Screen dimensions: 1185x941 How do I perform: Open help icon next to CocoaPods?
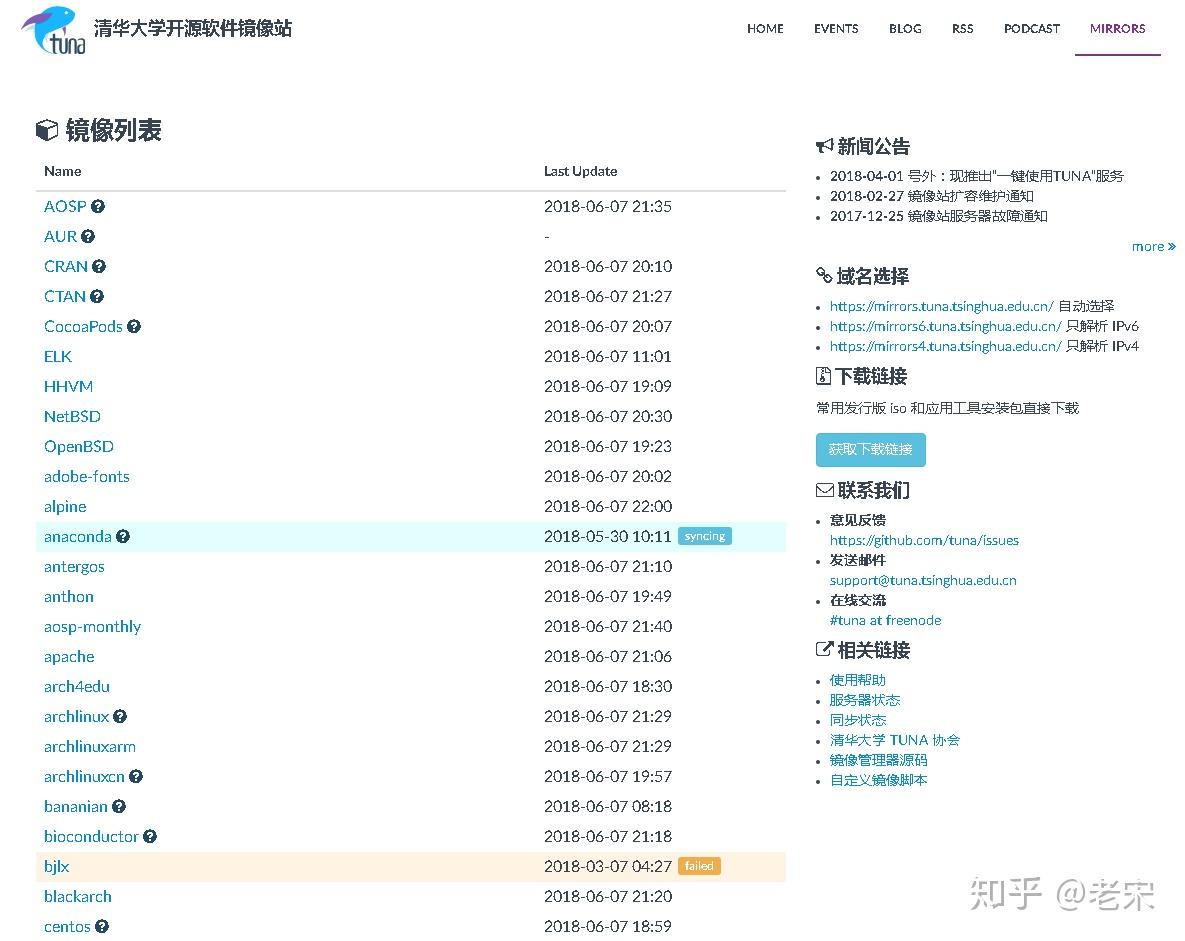[134, 327]
